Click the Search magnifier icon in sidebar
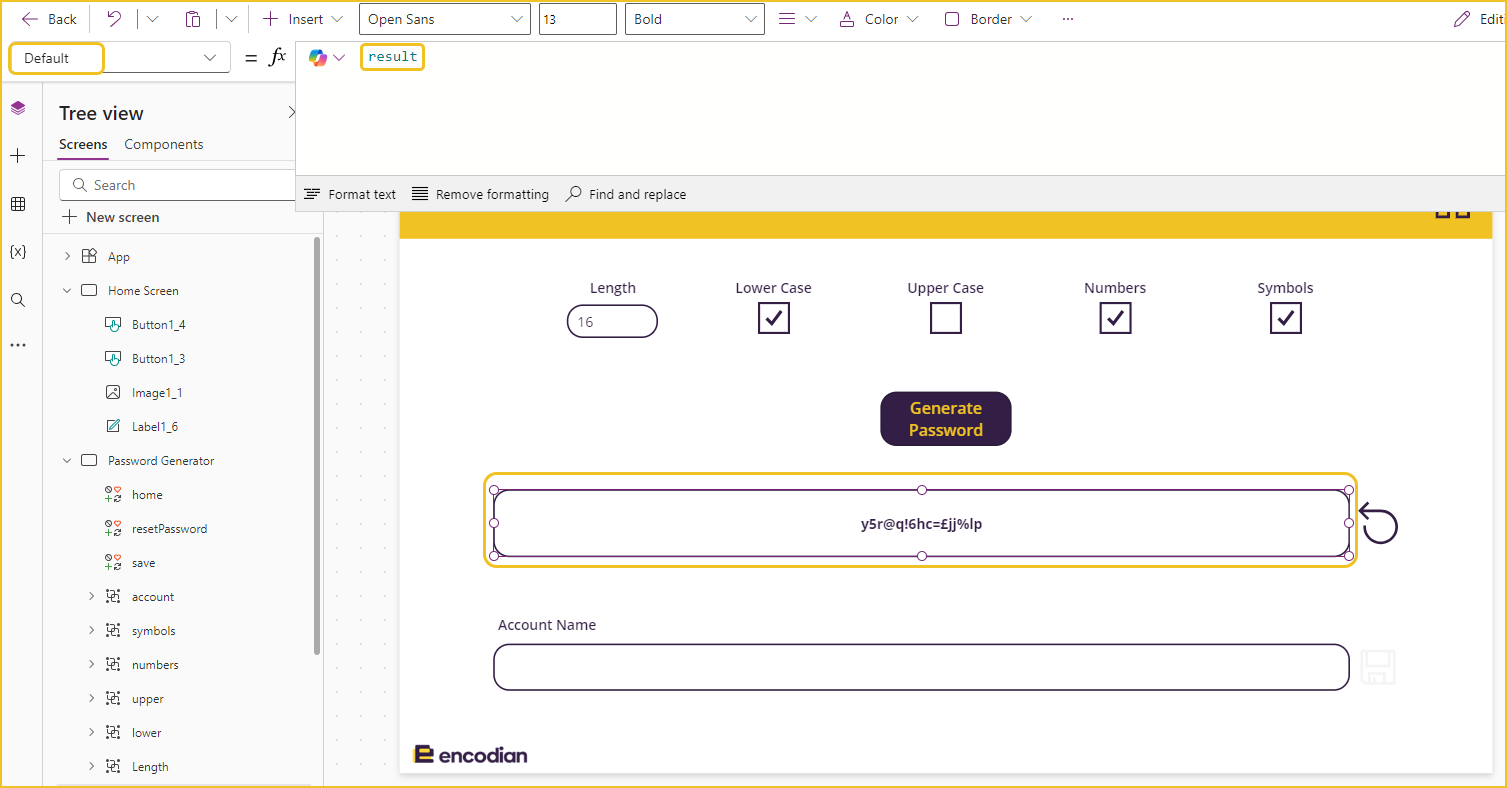The height and width of the screenshot is (788, 1507). click(x=18, y=300)
